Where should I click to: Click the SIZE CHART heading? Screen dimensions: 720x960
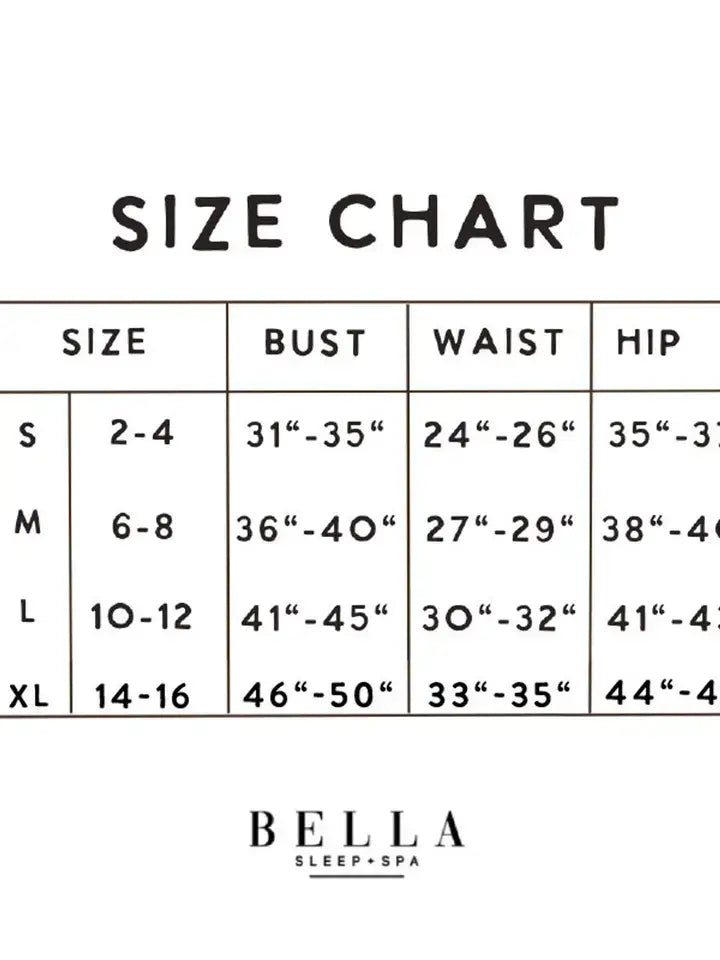[x=365, y=222]
